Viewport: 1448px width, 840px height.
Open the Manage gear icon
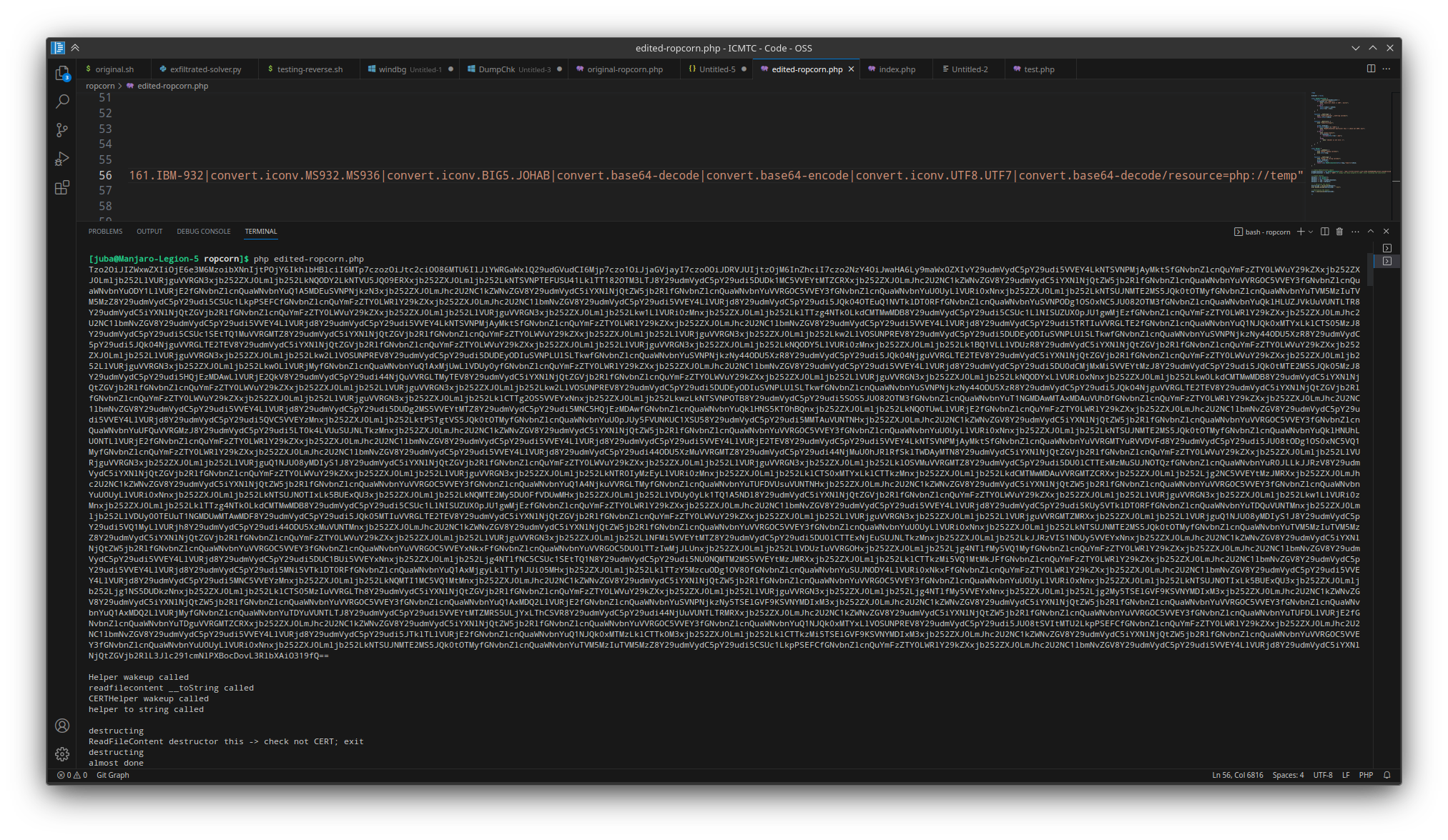pos(62,753)
